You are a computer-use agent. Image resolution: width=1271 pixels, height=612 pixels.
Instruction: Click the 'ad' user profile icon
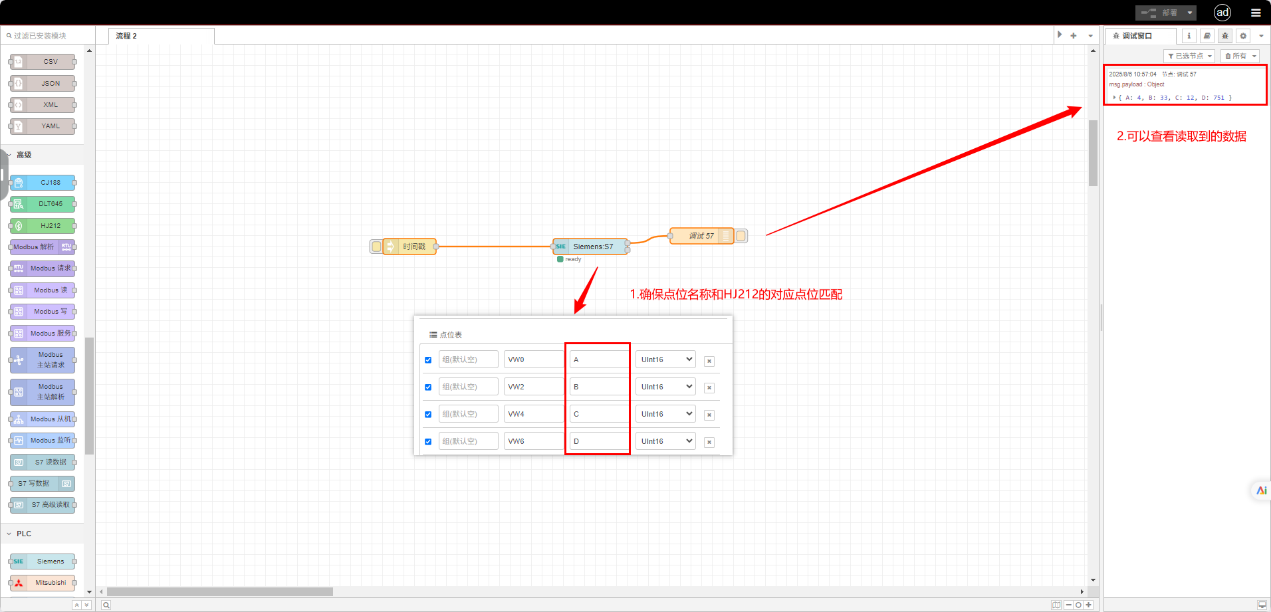1222,13
